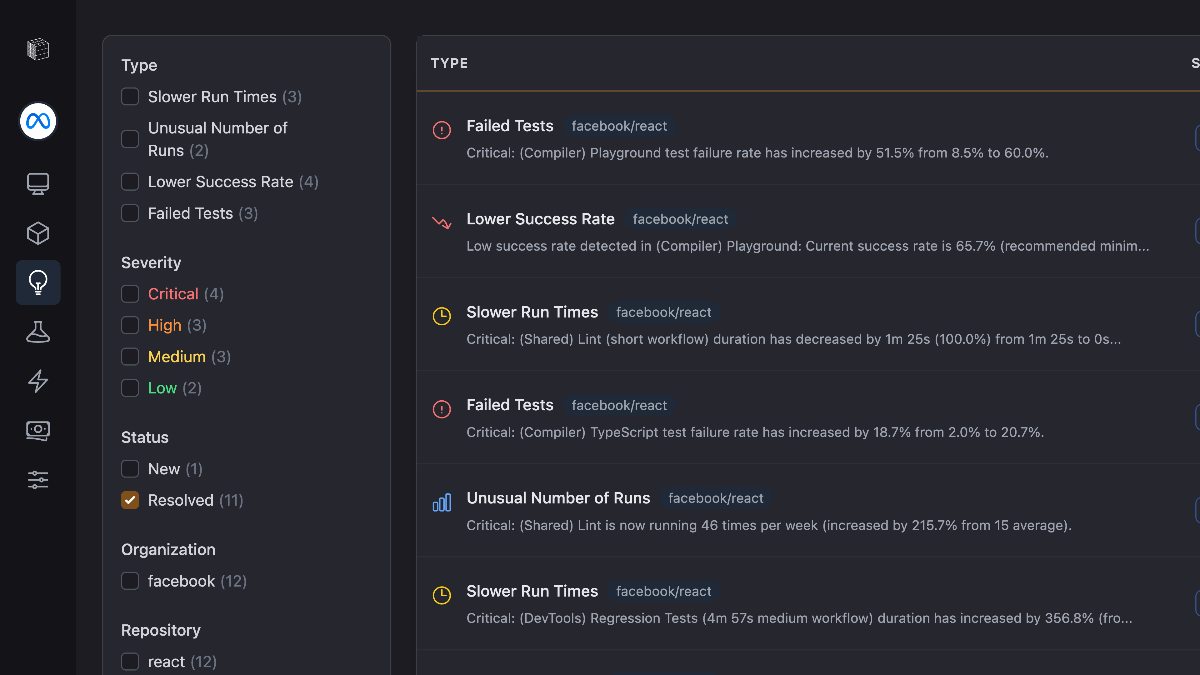Open the sliders settings icon in sidebar

click(x=38, y=480)
